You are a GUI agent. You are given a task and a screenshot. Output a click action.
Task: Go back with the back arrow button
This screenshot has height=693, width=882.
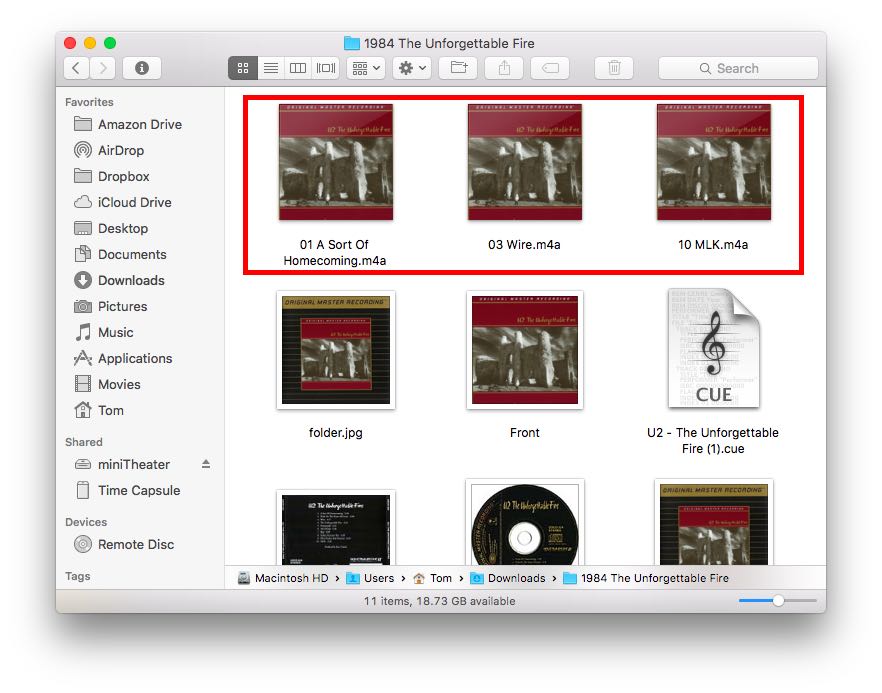76,68
